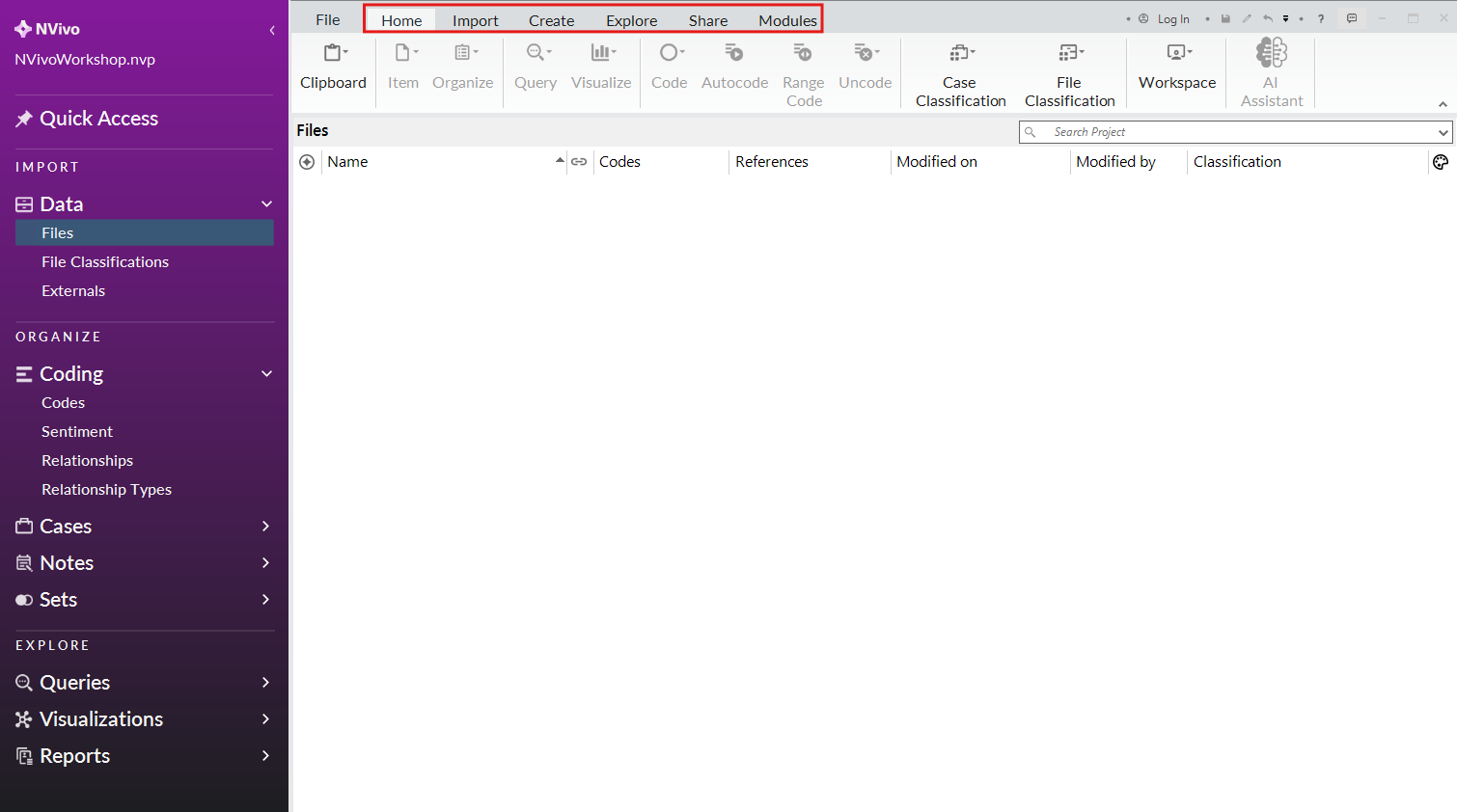Open the quick access toolbar customize dropdown

[x=1285, y=18]
